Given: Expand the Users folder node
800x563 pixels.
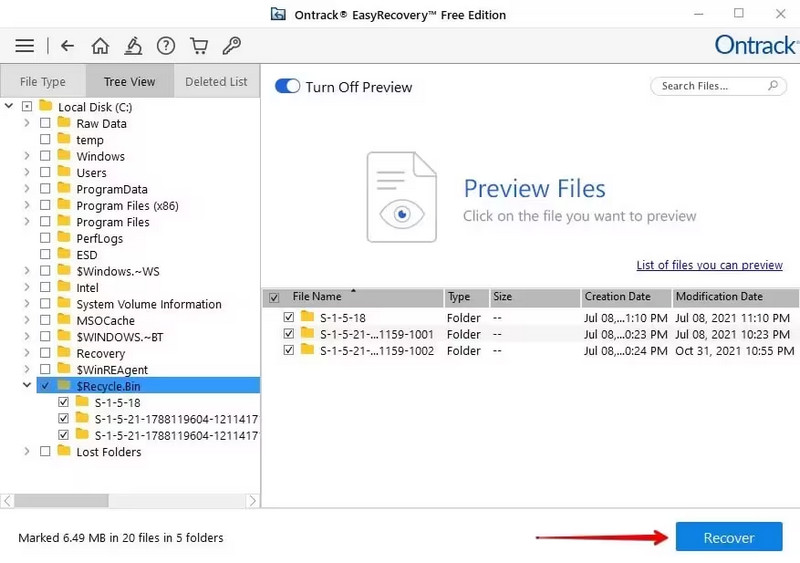Looking at the screenshot, I should point(27,172).
